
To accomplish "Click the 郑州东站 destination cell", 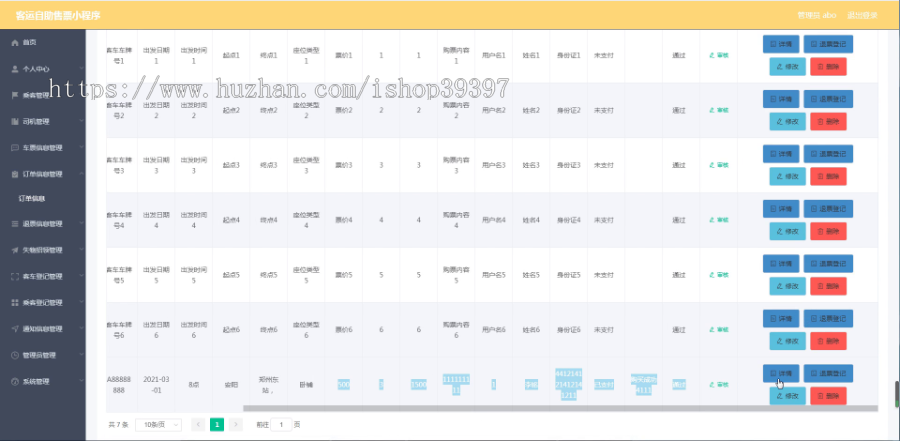I will pos(268,385).
